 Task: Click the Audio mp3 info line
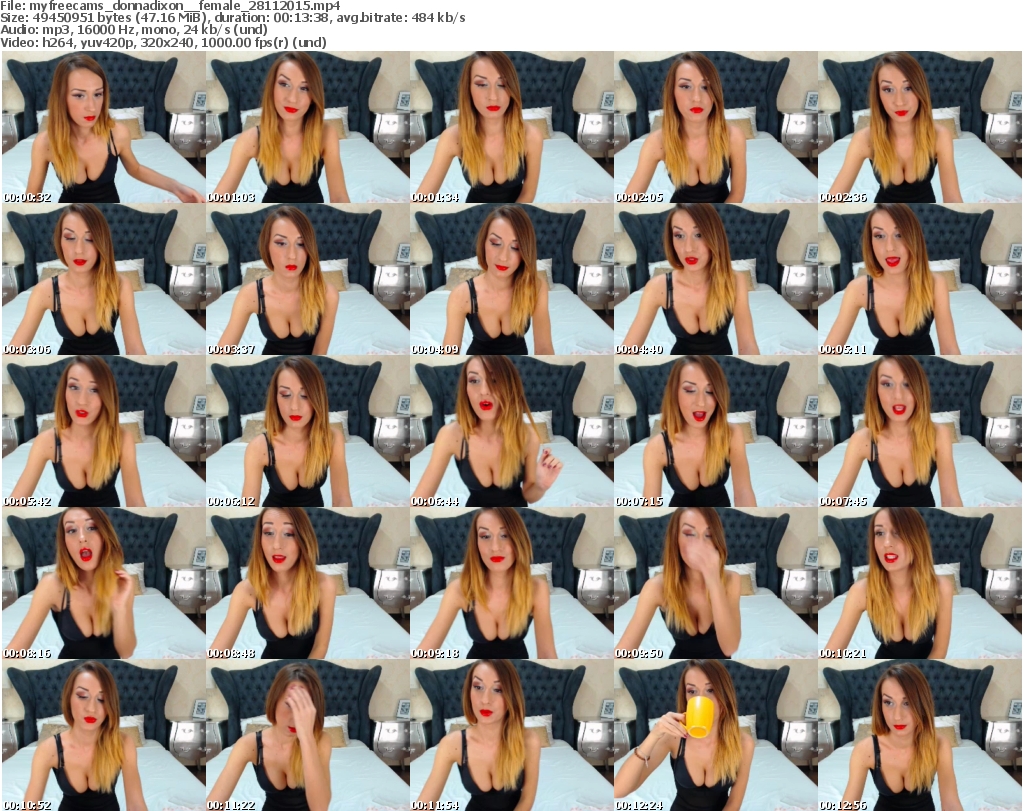(x=134, y=30)
